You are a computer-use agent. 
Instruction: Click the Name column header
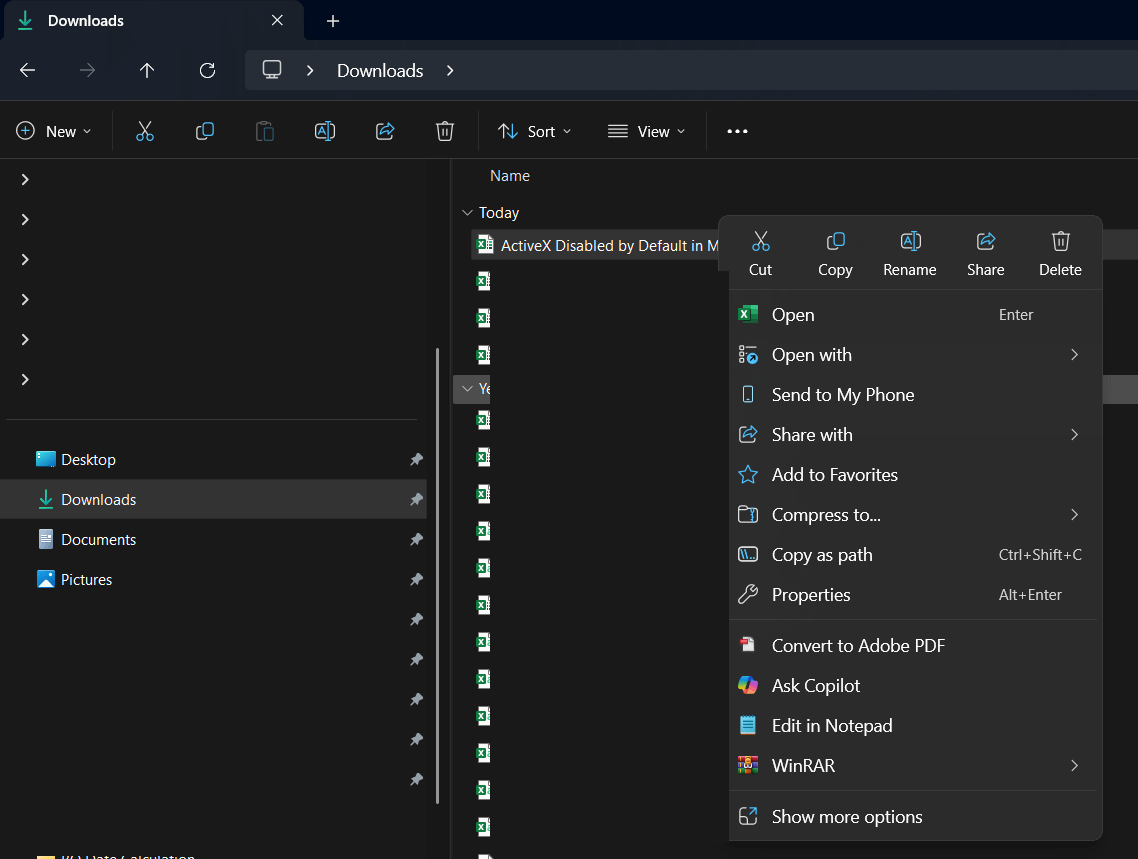[509, 176]
